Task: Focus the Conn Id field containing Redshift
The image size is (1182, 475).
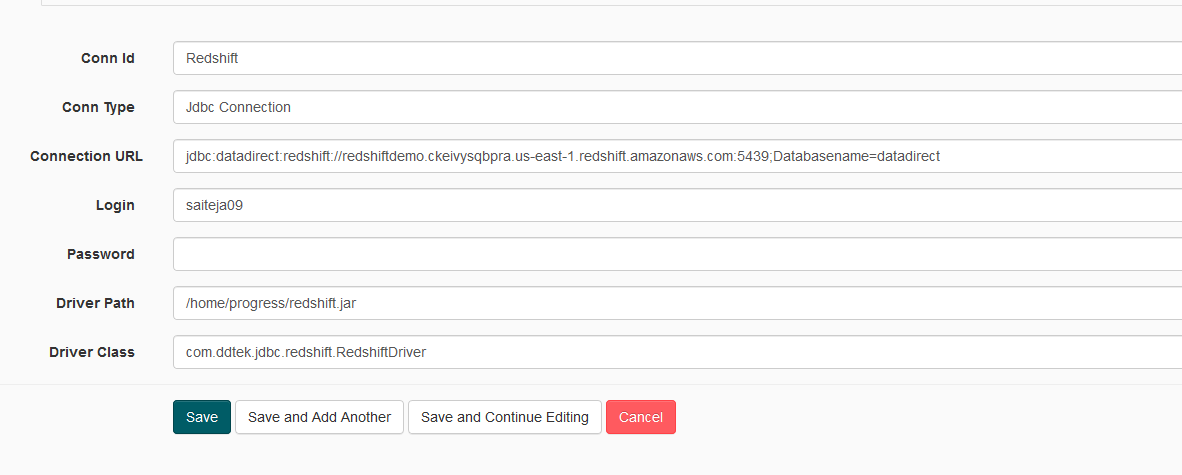Action: pyautogui.click(x=676, y=58)
